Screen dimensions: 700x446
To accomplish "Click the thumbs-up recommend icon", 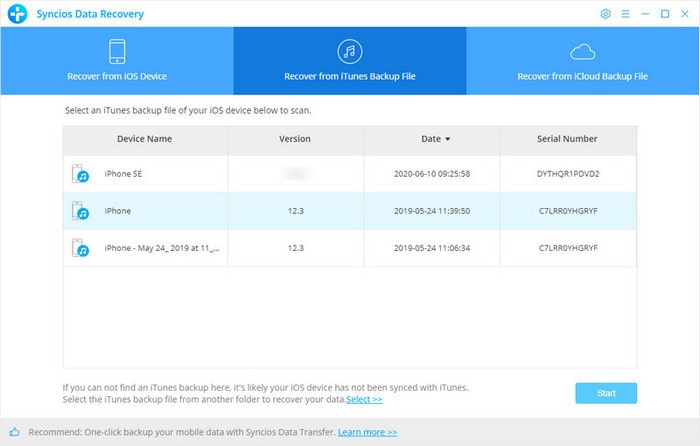I will (x=14, y=432).
